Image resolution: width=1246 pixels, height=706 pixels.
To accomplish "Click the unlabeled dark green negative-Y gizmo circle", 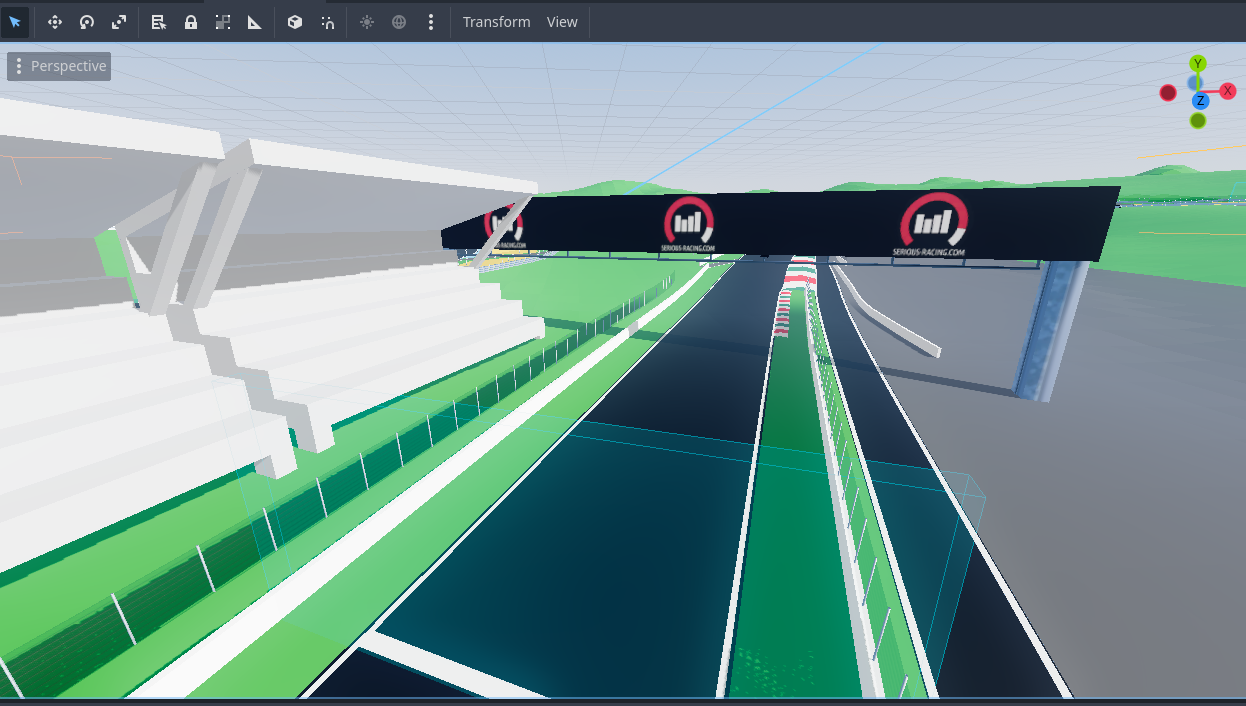I will click(x=1198, y=121).
